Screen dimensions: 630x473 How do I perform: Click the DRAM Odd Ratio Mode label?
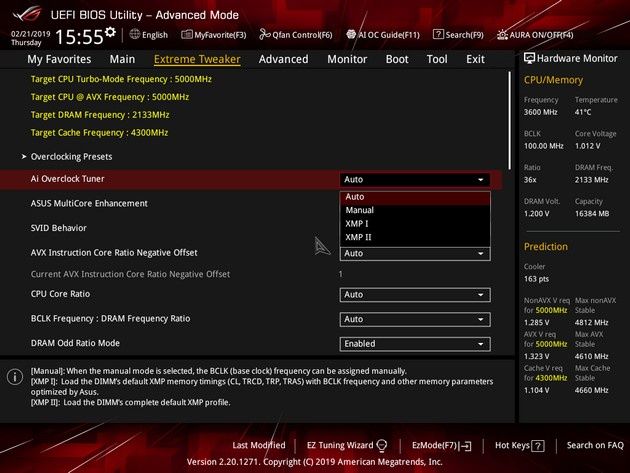(75, 343)
